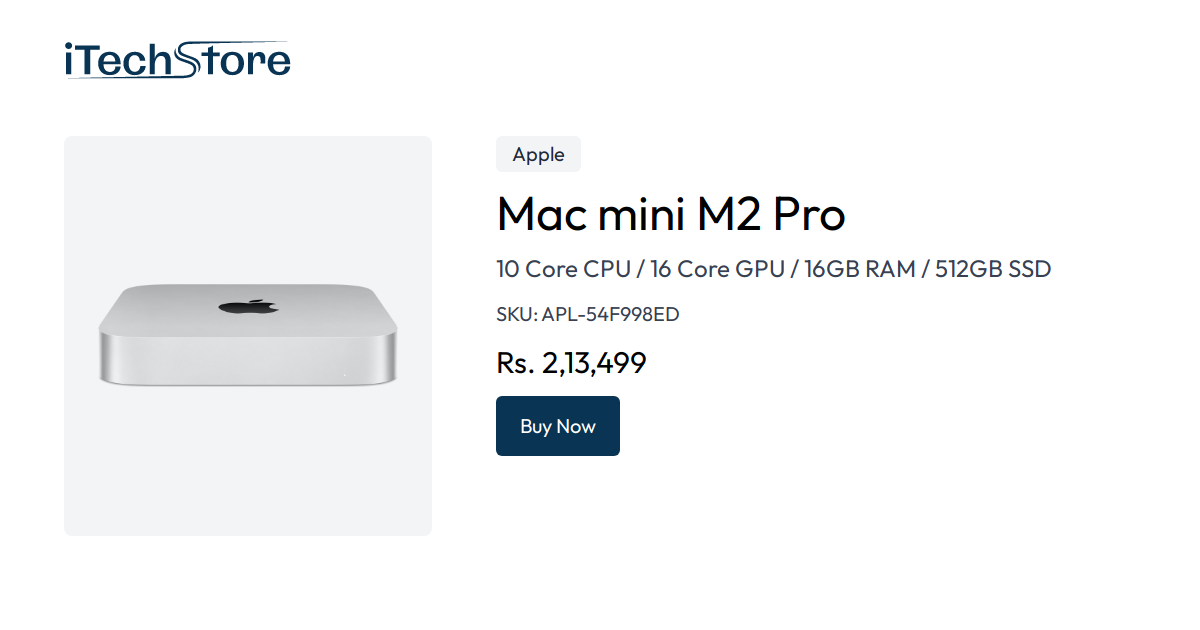Viewport: 1200px width, 630px height.
Task: Click the Apple logo on the Mac mini
Action: (x=248, y=305)
